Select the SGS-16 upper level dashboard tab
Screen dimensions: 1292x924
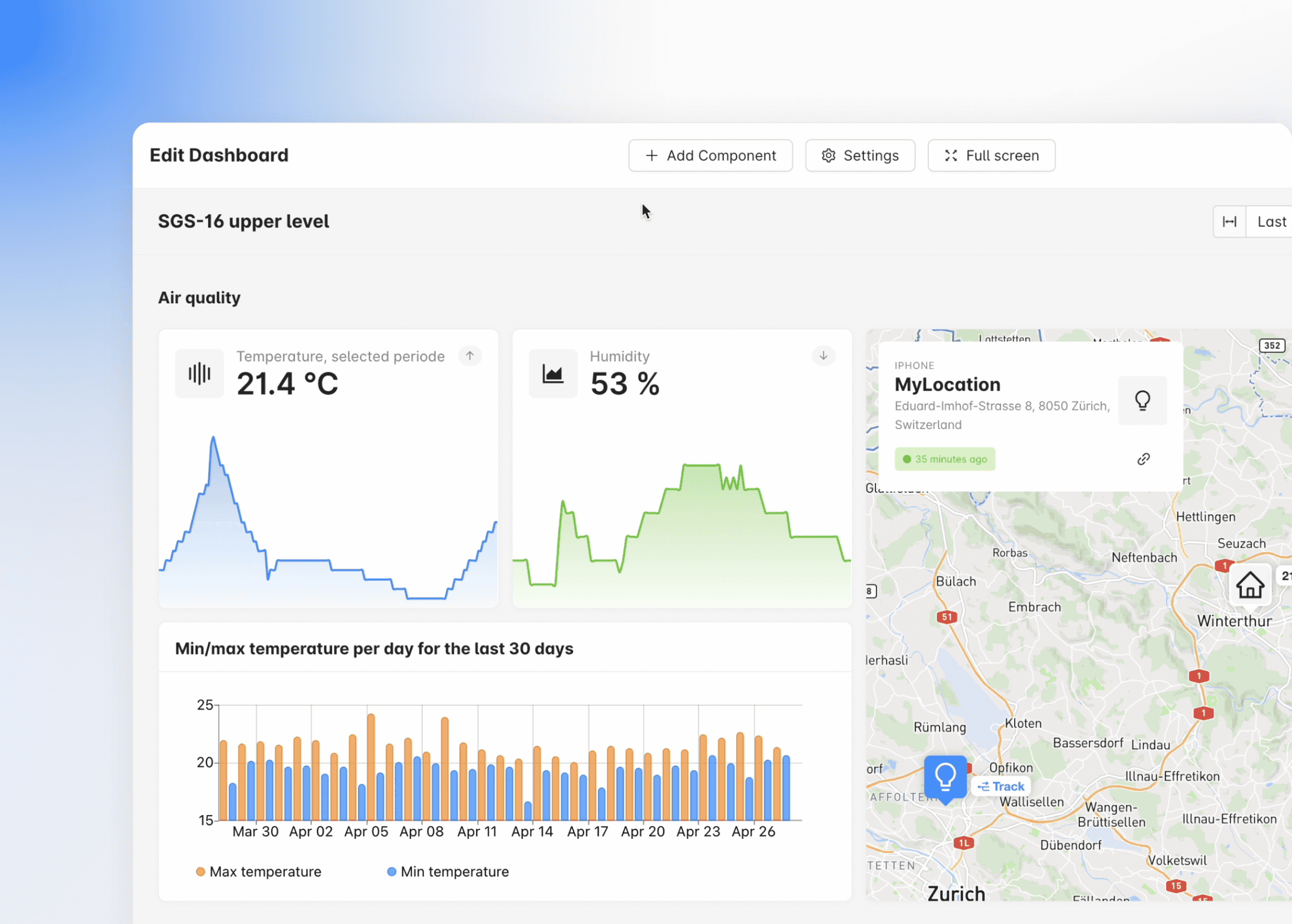click(x=244, y=222)
